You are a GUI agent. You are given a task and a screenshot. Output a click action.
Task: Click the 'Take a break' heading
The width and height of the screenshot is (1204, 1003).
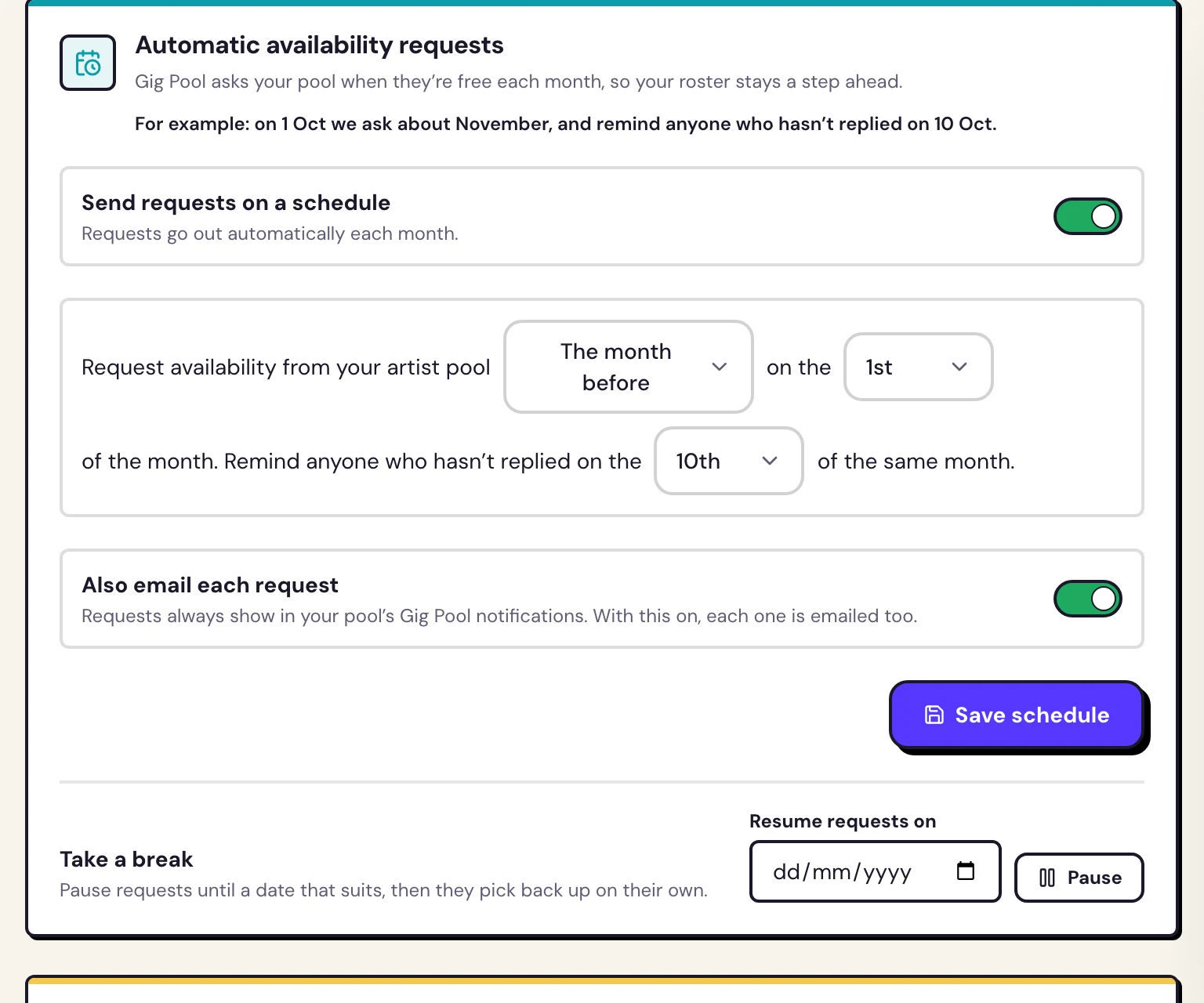pos(126,860)
